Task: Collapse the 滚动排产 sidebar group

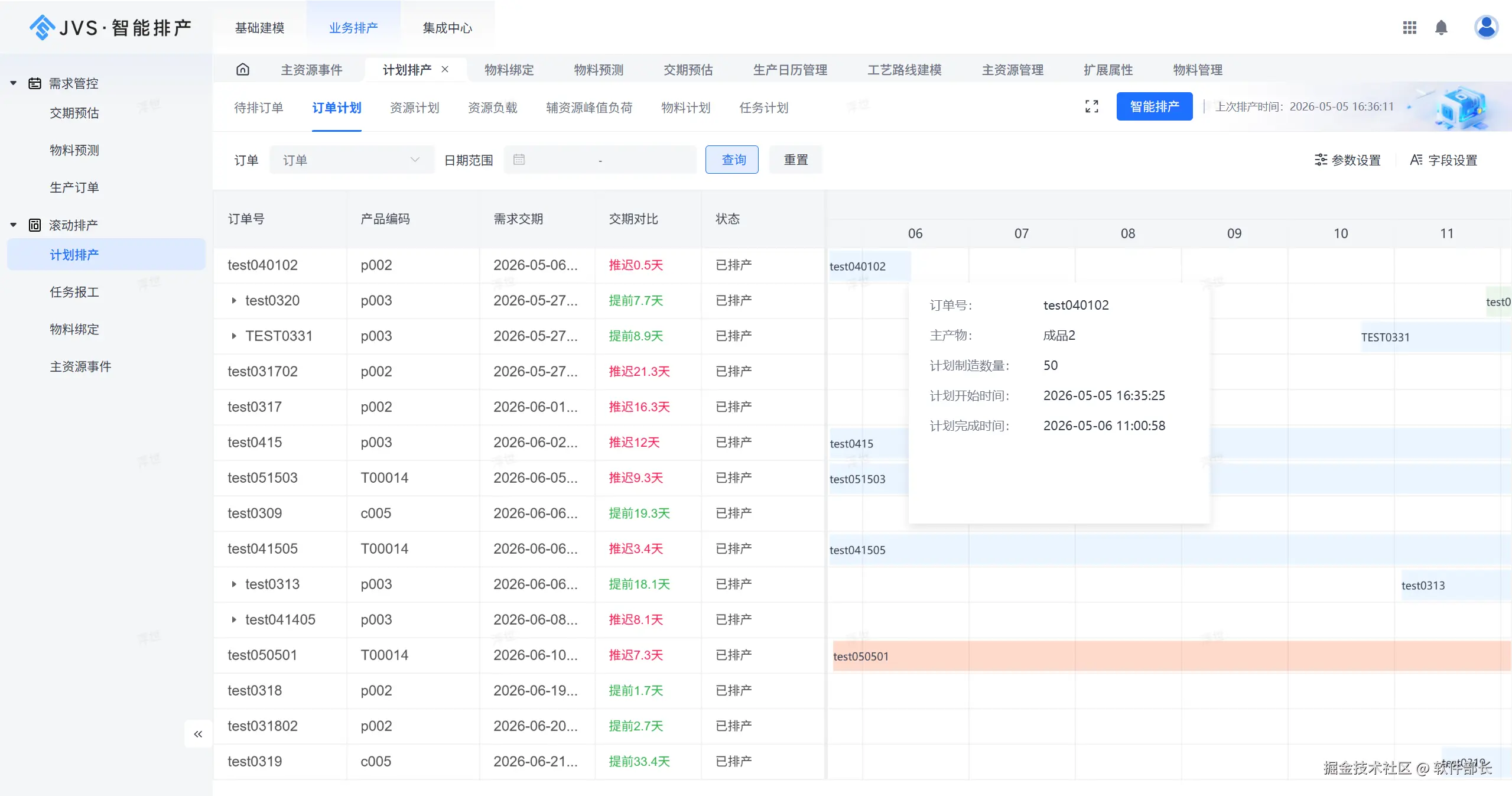Action: (x=13, y=225)
